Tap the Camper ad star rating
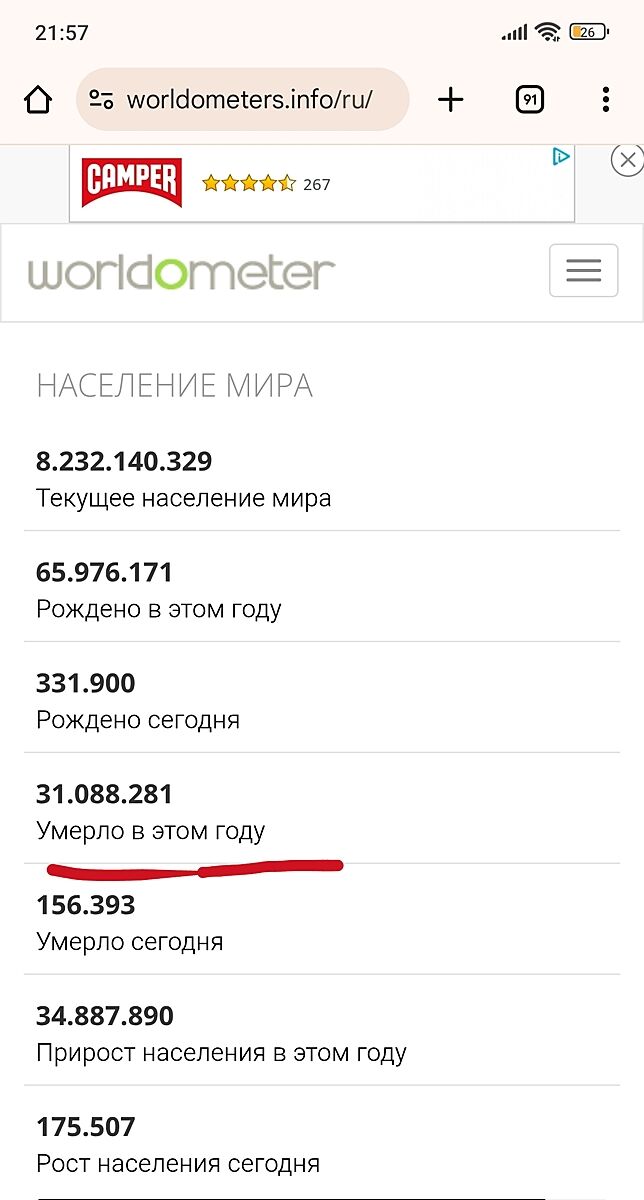Viewport: 644px width, 1200px height. (x=249, y=184)
